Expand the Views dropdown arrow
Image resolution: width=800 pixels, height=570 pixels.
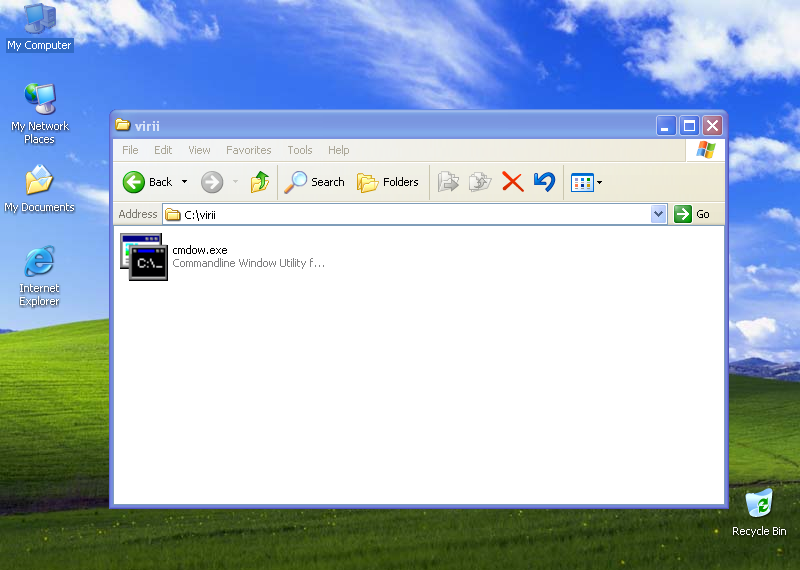pos(599,182)
